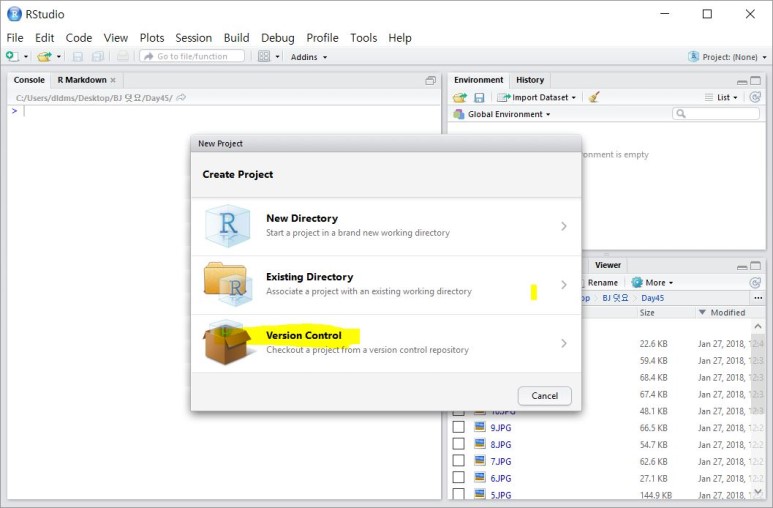
Task: Switch to the Console tab
Action: (29, 80)
